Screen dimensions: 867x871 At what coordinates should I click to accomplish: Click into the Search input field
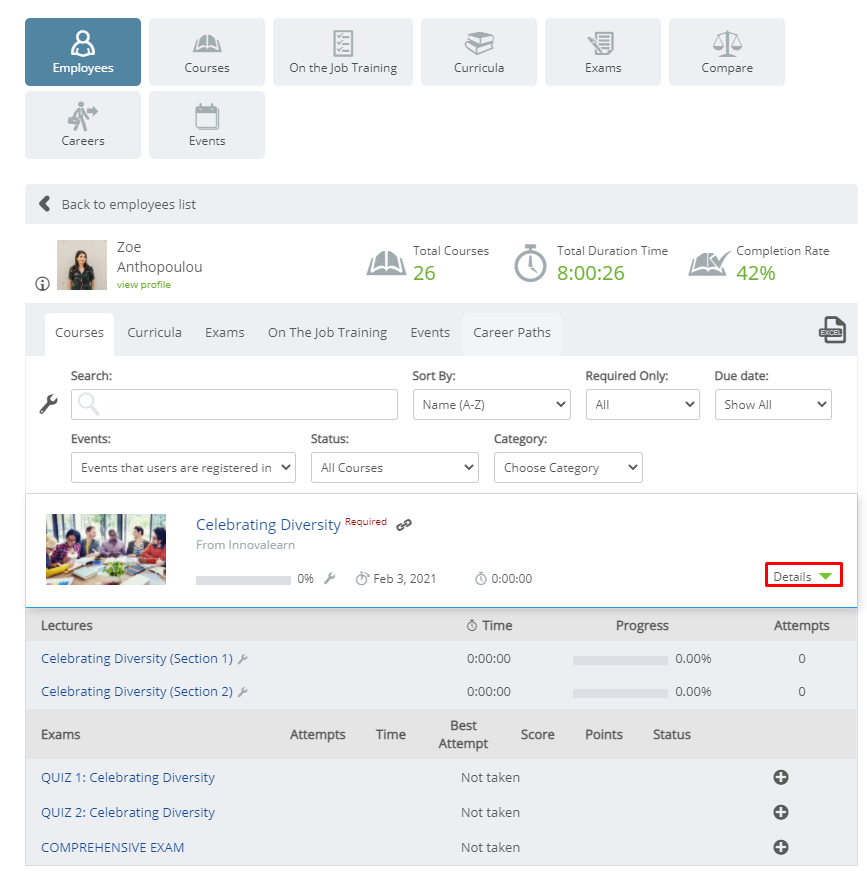tap(234, 404)
